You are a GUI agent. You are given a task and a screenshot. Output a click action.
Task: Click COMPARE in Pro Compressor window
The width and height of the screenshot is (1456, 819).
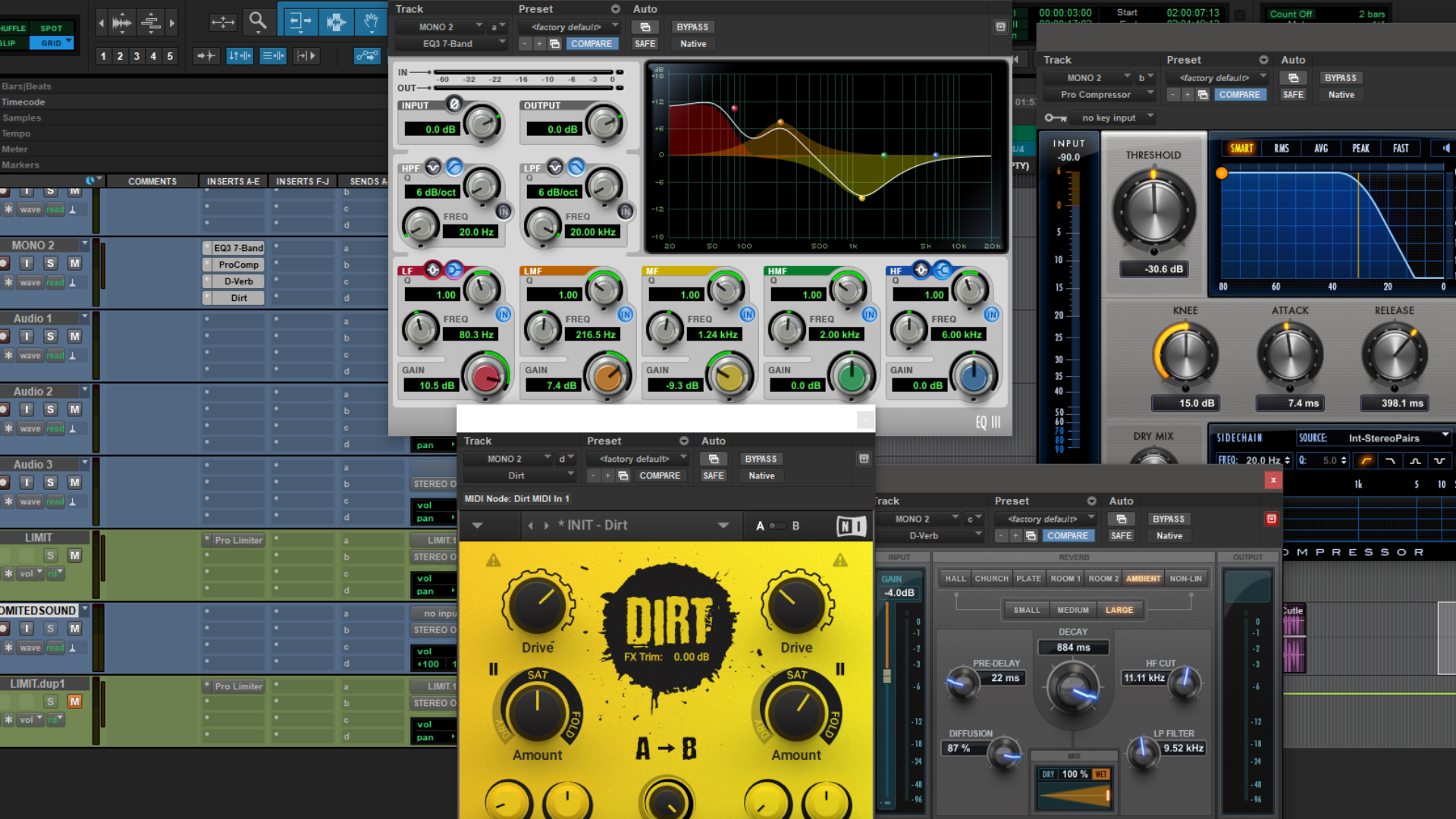click(1240, 95)
